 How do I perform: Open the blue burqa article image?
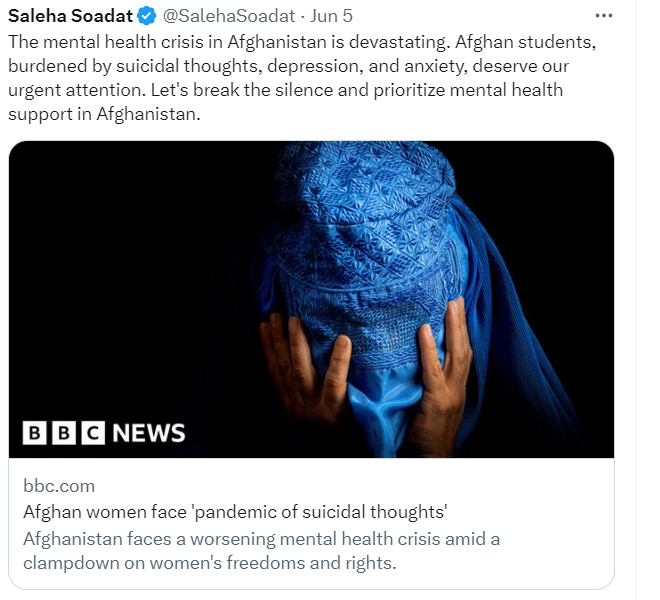311,299
